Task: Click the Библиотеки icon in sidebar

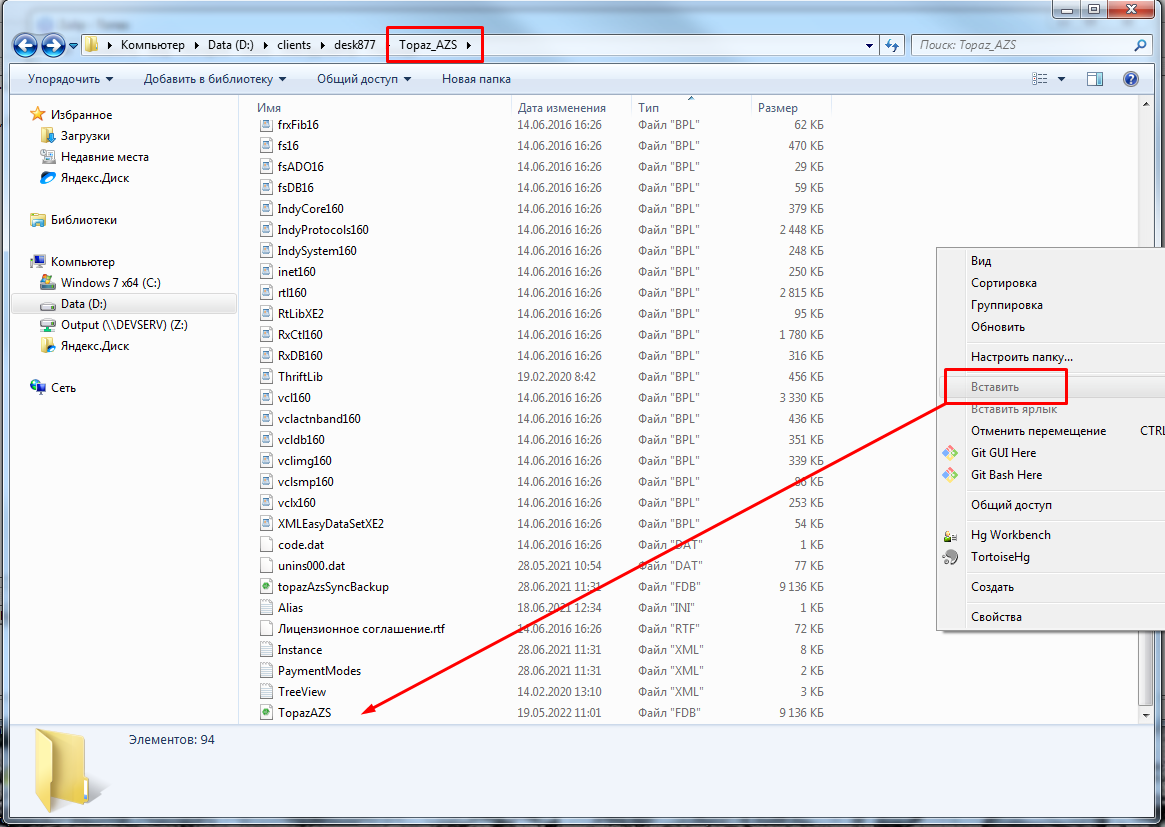Action: 38,220
